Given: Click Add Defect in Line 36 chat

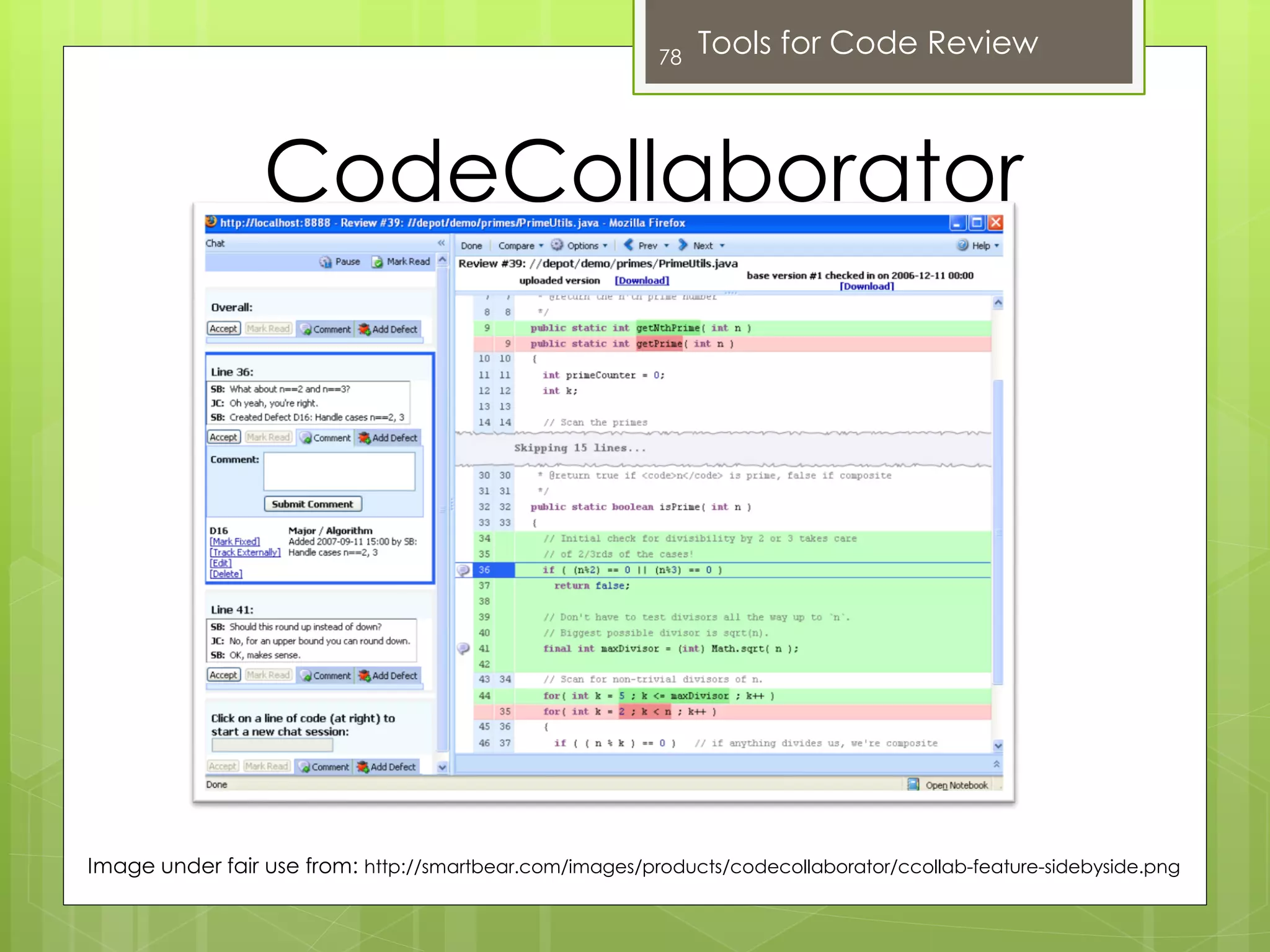Looking at the screenshot, I should (388, 438).
